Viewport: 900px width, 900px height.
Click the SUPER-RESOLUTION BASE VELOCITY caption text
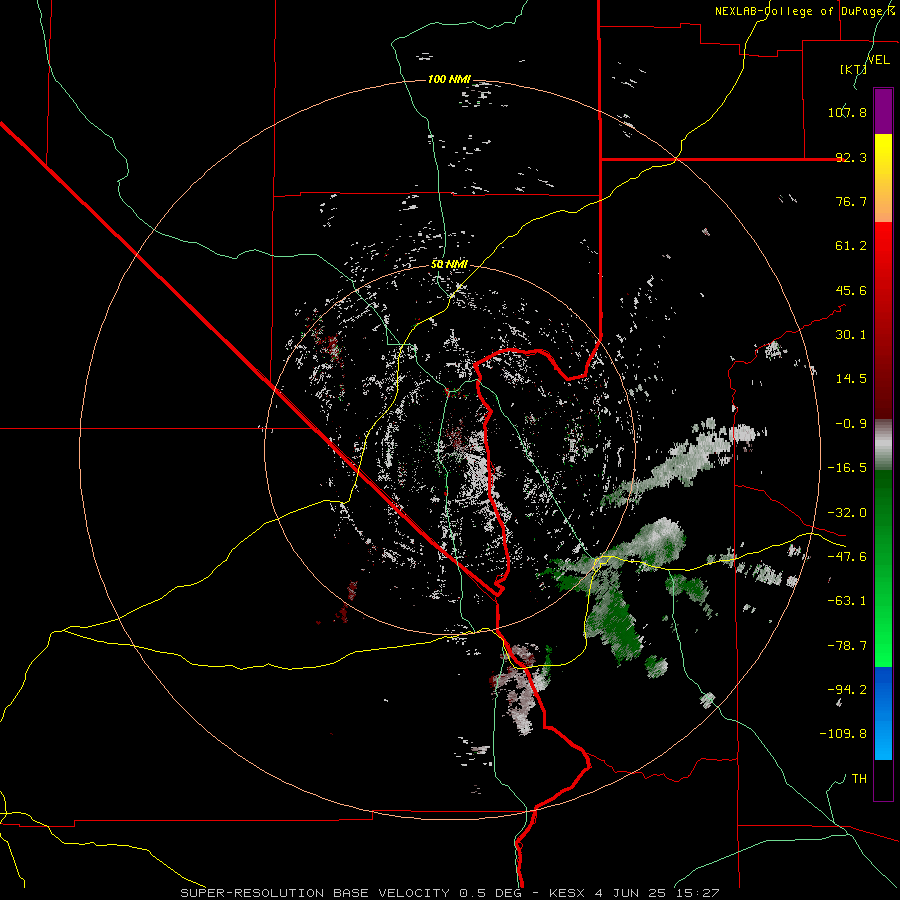click(x=315, y=893)
